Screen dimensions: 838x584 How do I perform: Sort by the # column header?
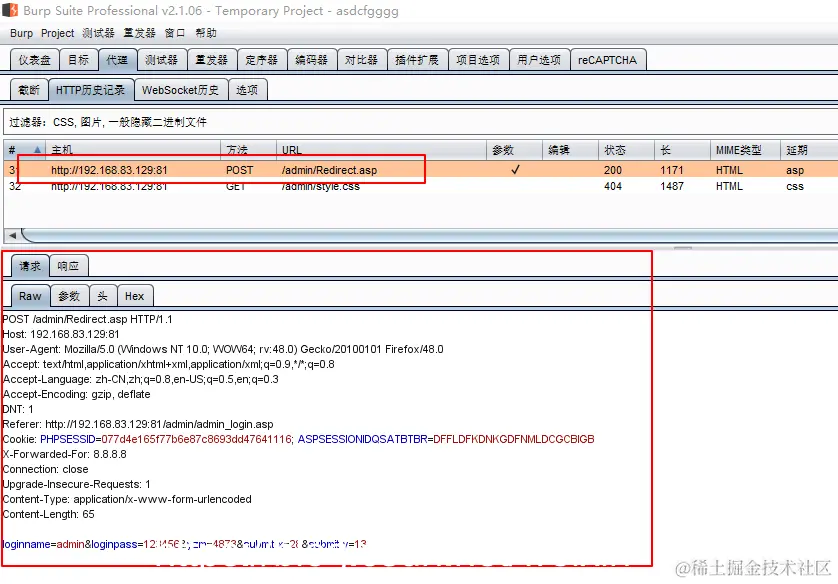[x=25, y=150]
